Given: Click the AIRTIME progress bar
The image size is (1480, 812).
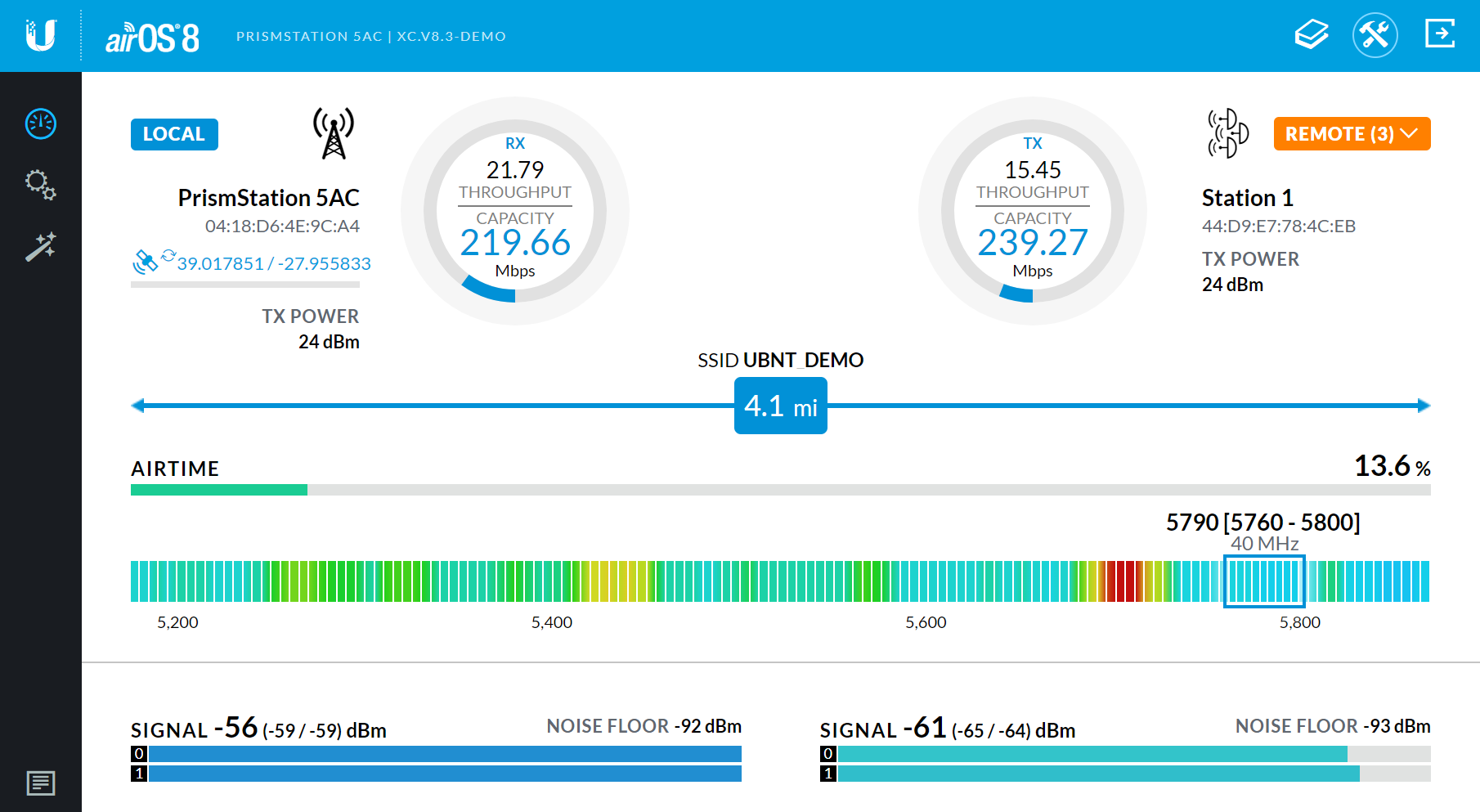Looking at the screenshot, I should (781, 490).
